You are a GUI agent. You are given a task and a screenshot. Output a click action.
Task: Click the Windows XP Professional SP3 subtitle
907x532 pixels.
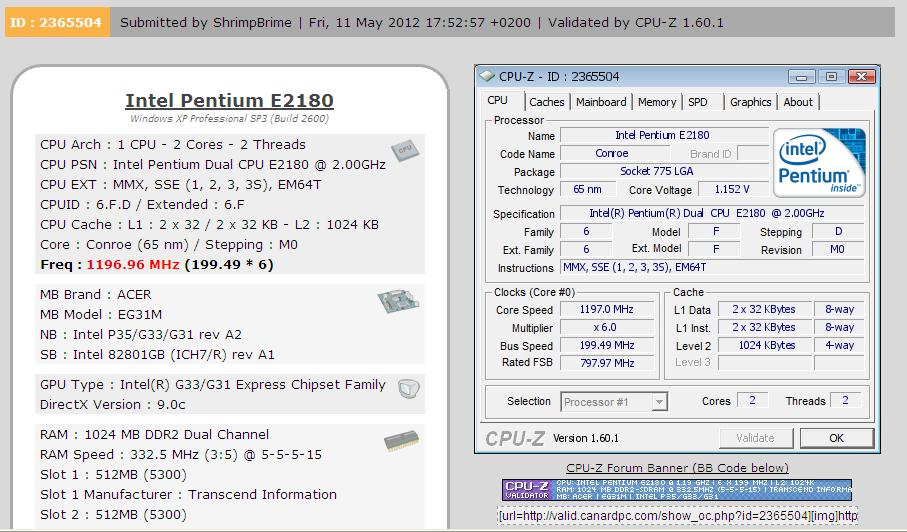[229, 119]
